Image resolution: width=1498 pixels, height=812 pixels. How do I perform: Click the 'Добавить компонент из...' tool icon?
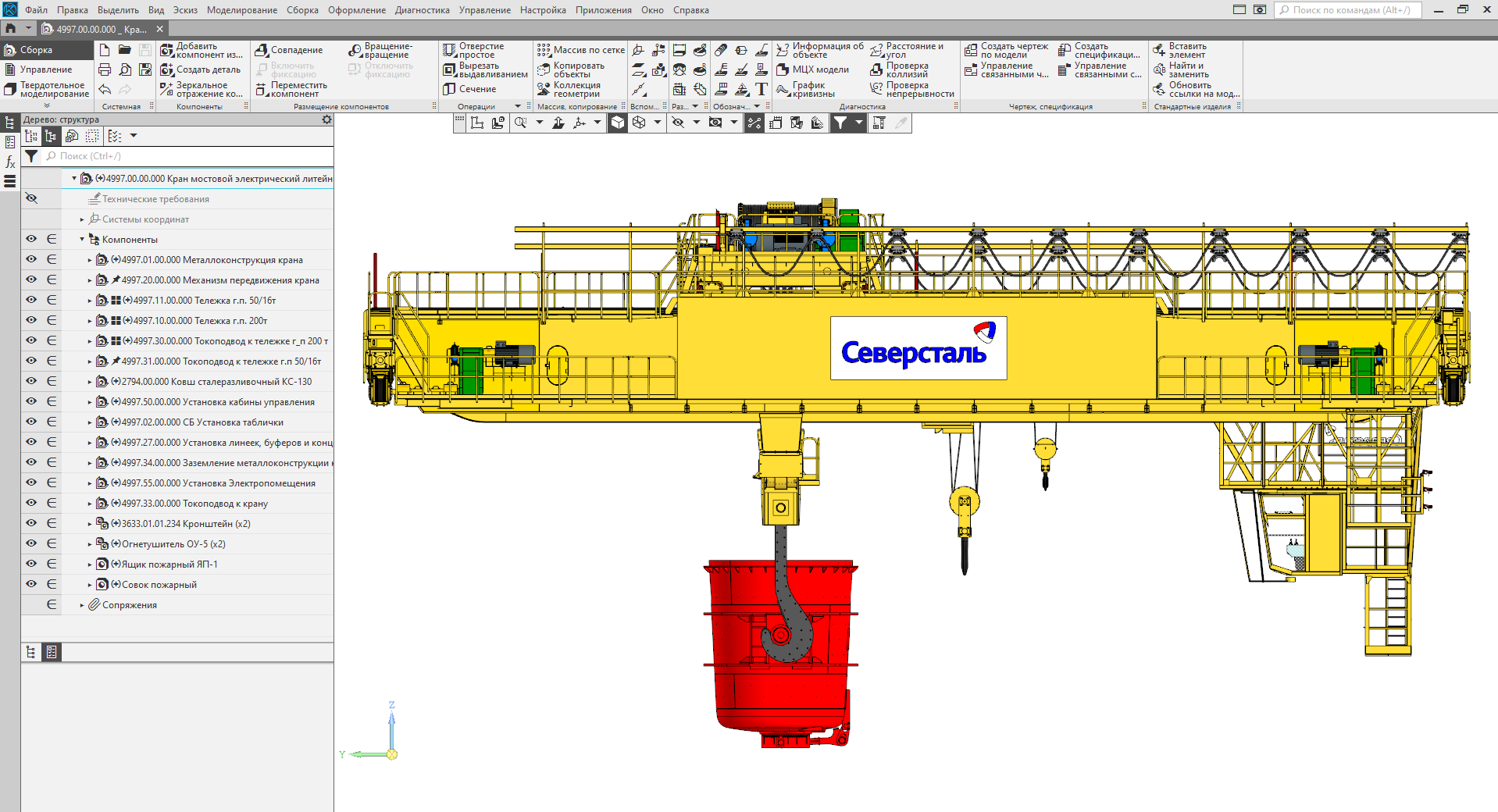167,51
